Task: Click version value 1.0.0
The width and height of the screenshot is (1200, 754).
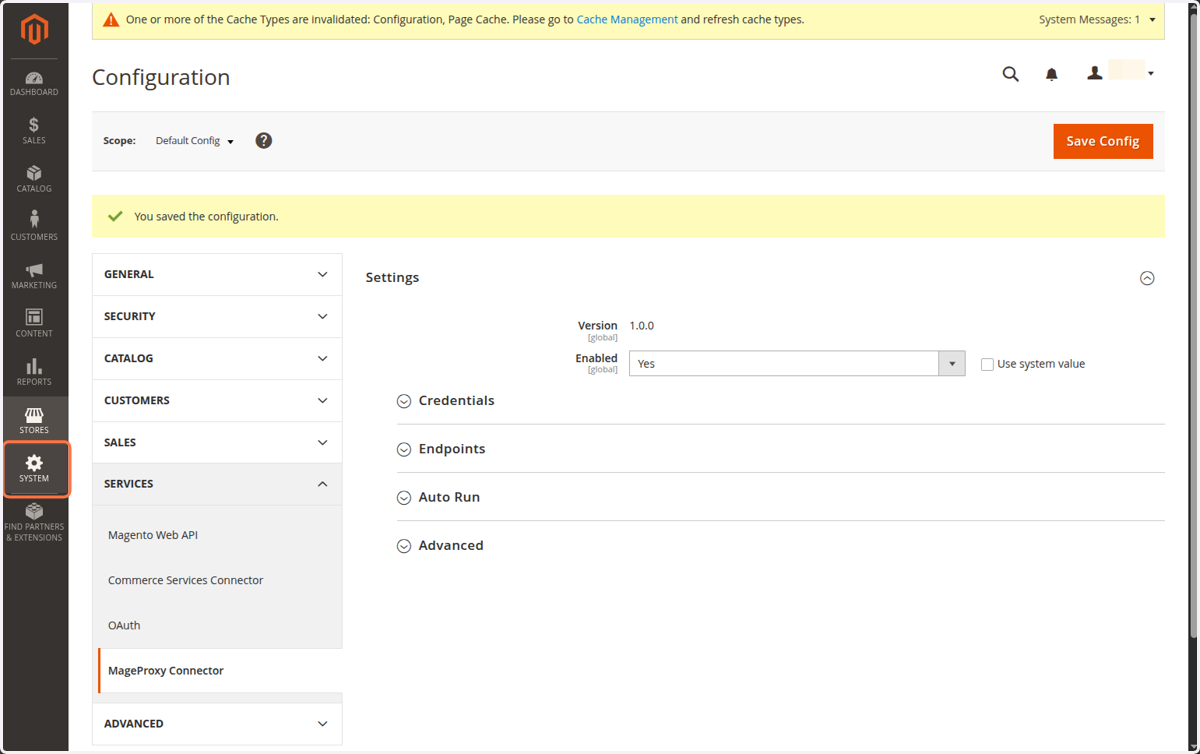Action: click(641, 326)
